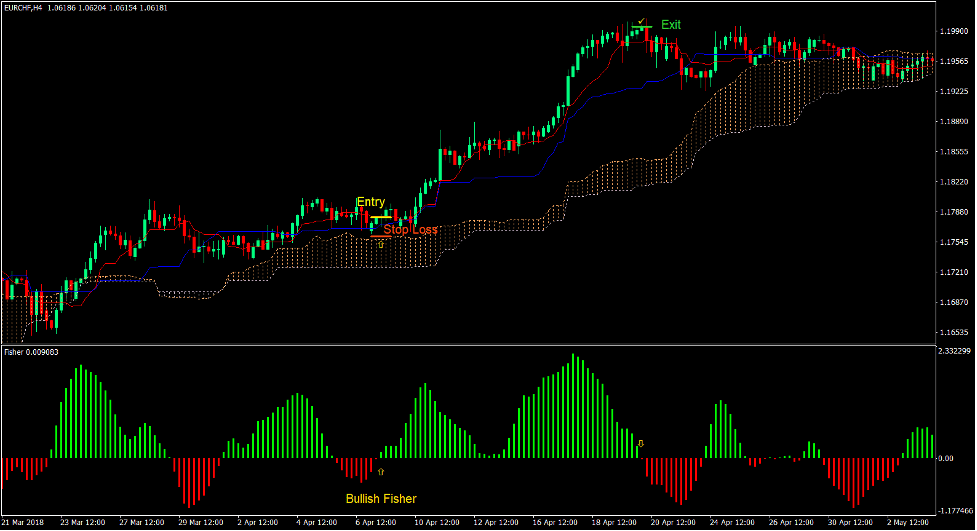Viewport: 977px width, 531px height.
Task: Click the up arrow below the entry candle
Action: pos(381,245)
